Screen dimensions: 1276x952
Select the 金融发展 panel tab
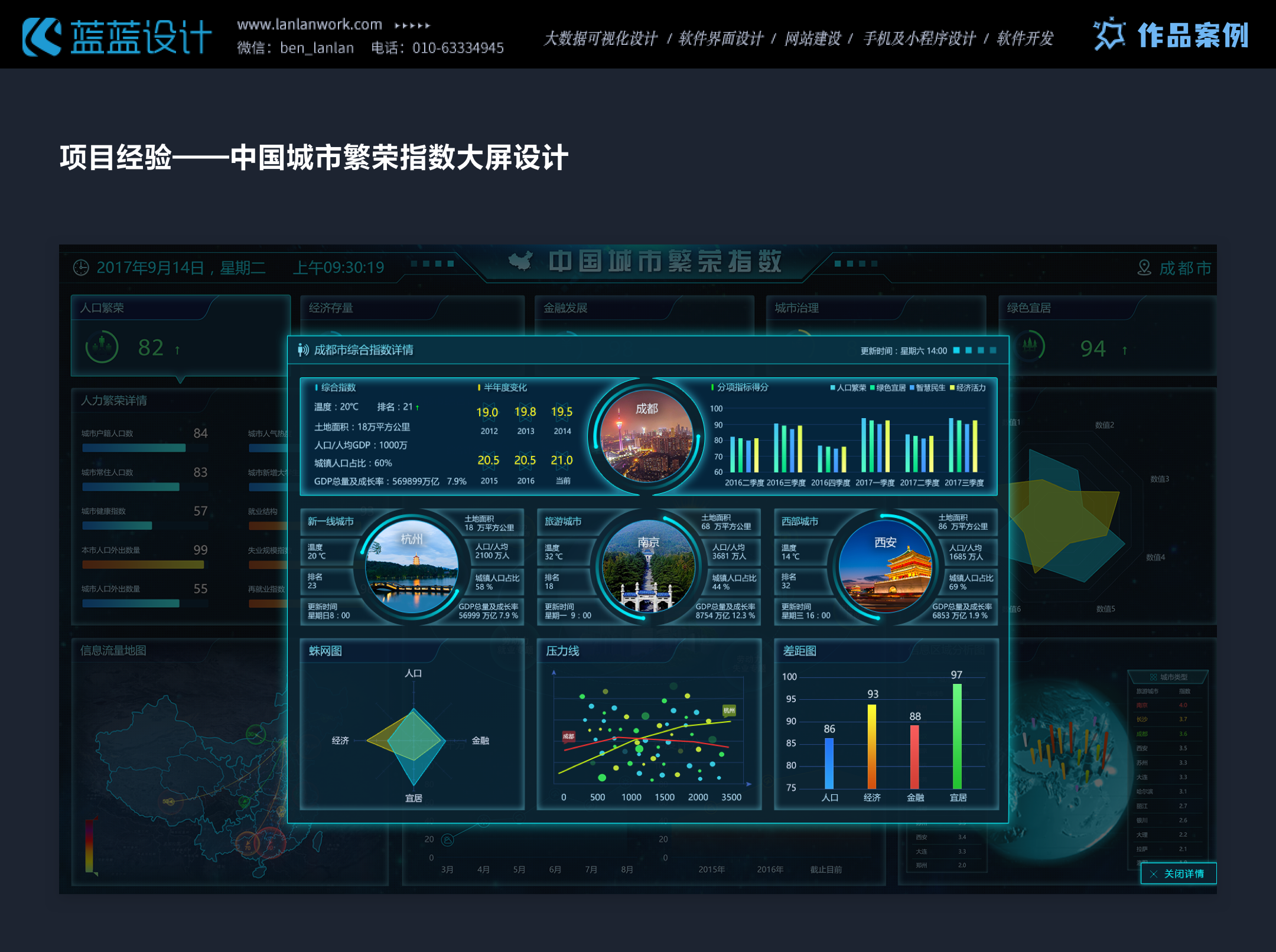565,308
